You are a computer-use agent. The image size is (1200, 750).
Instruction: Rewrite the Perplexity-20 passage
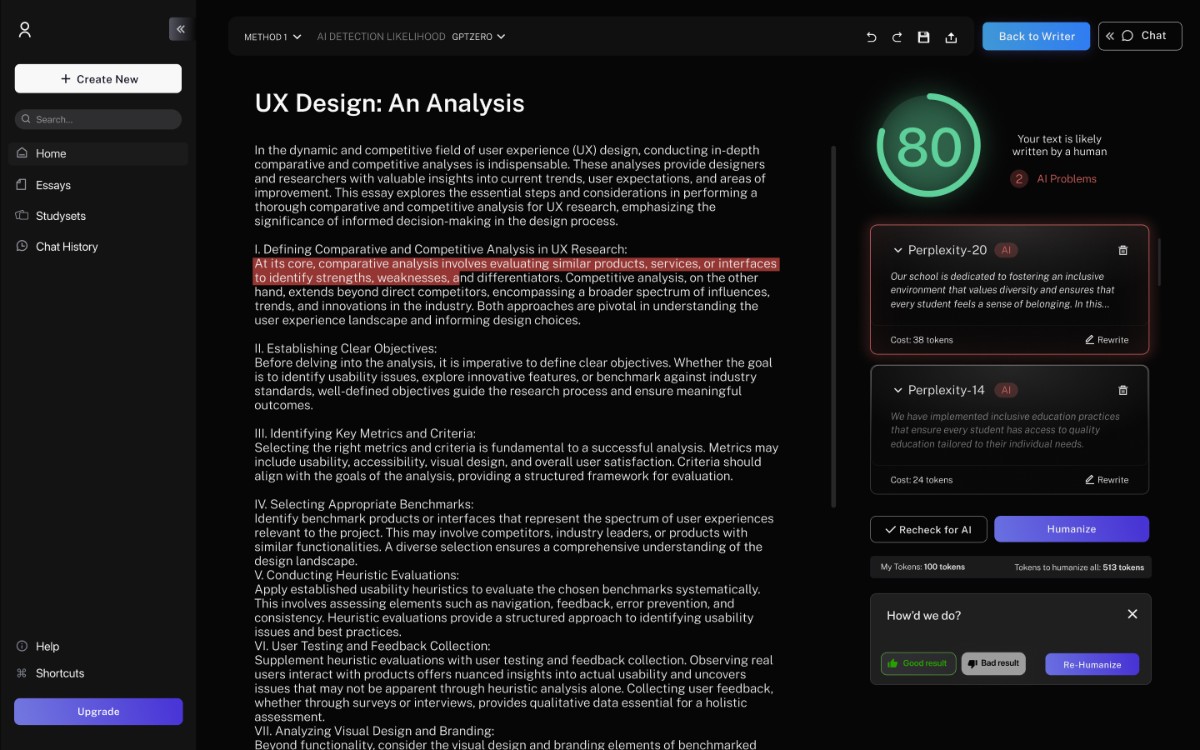pyautogui.click(x=1106, y=340)
